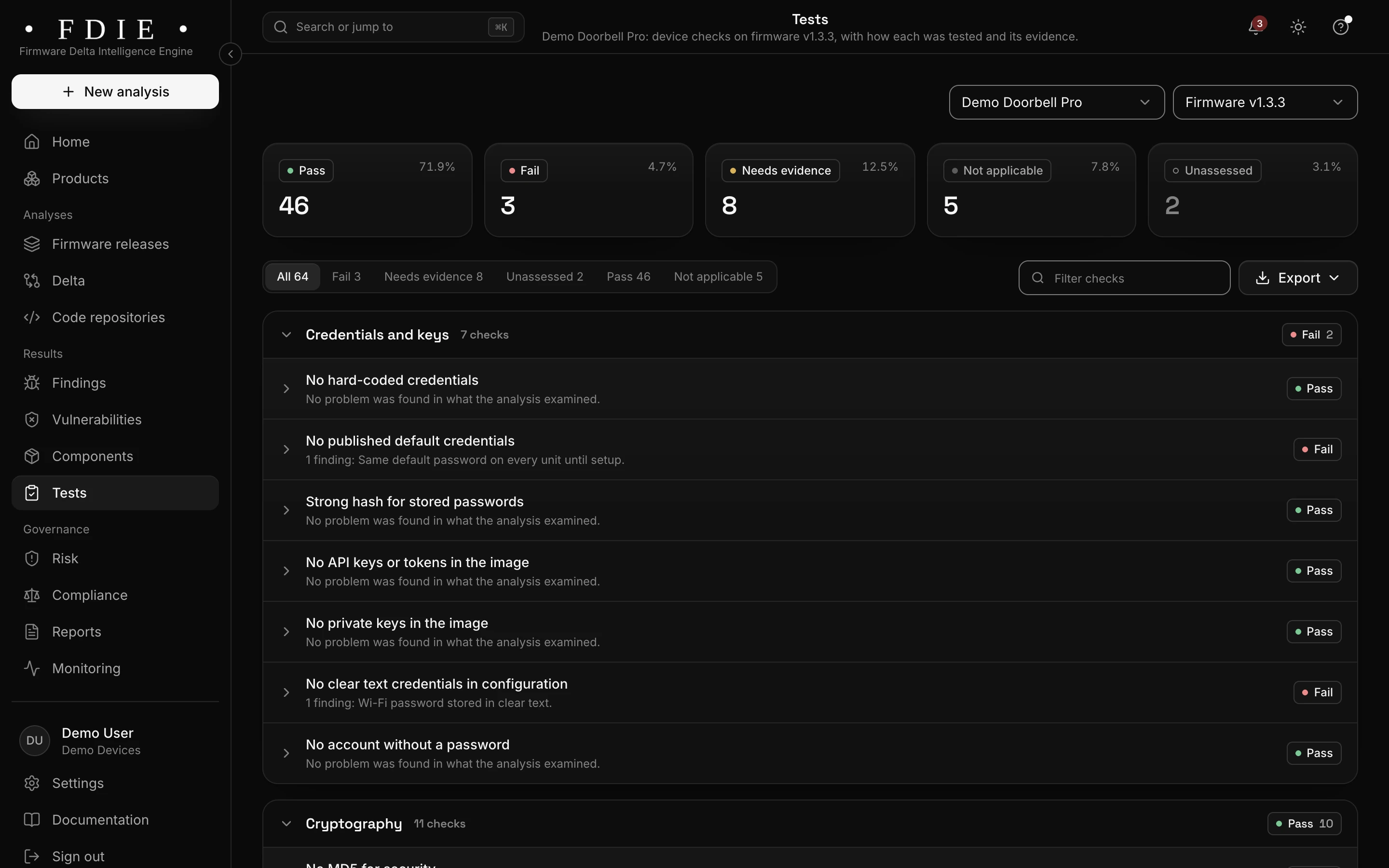Viewport: 1389px width, 868px height.
Task: Focus the Search or jump to field
Action: 393,27
